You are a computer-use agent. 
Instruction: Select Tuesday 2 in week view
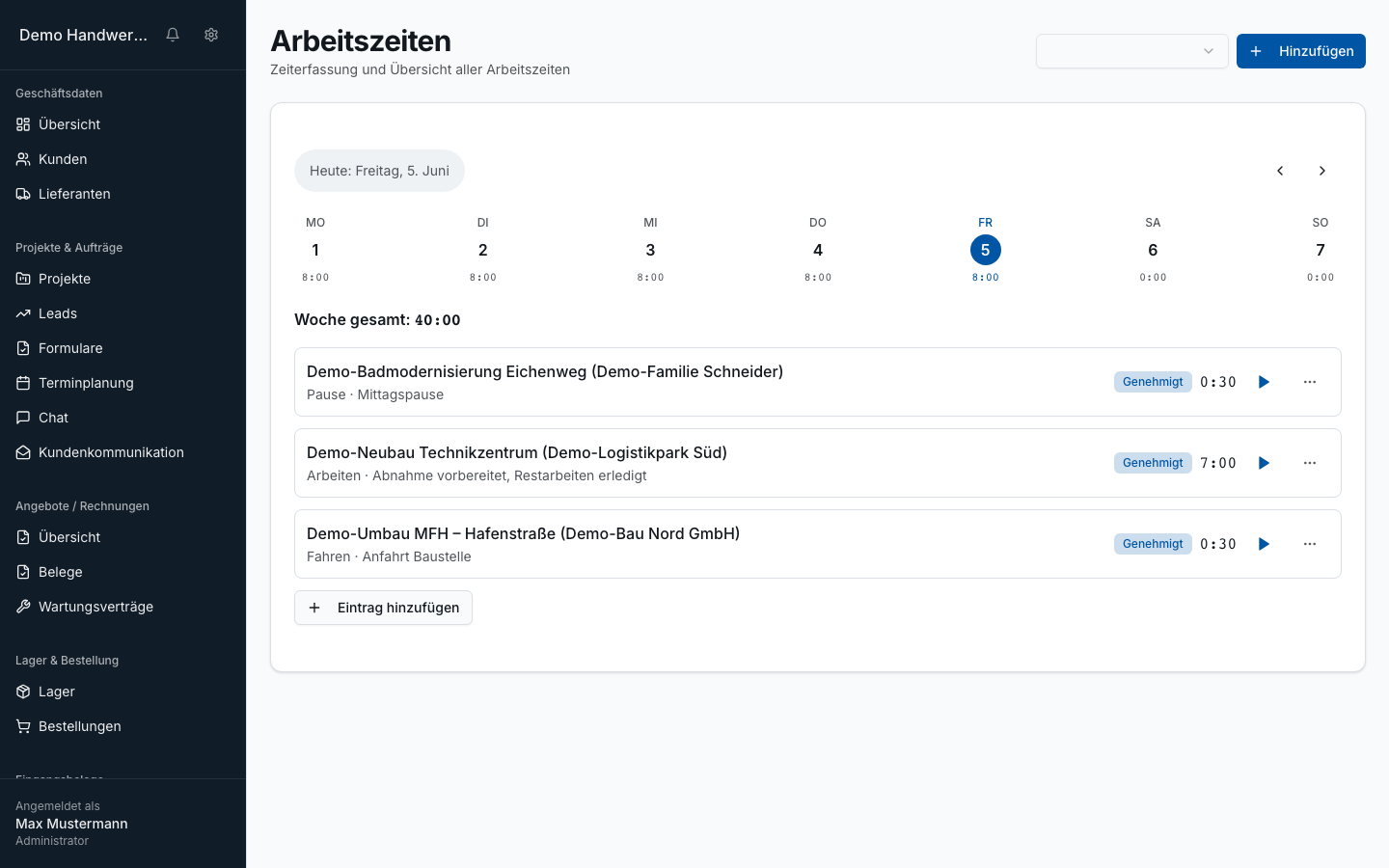tap(483, 250)
